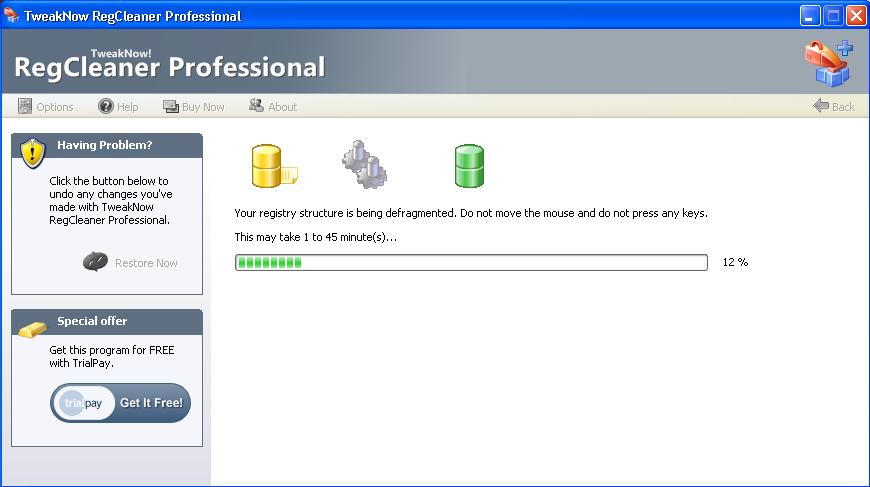Click the Having Problem? panel header

[107, 145]
